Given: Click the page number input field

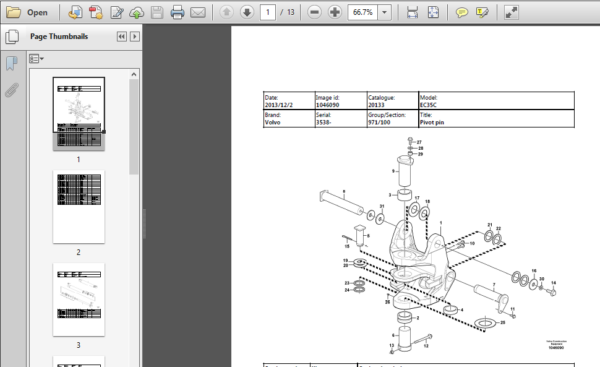Looking at the screenshot, I should coord(268,12).
